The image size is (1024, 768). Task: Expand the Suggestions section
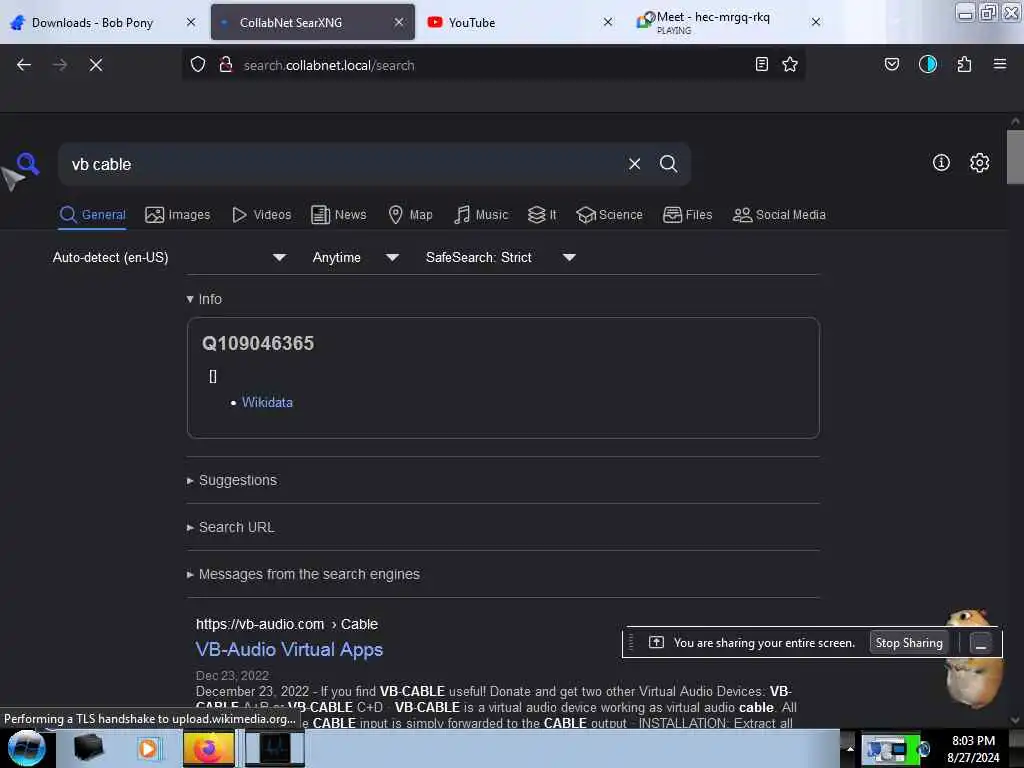[232, 480]
